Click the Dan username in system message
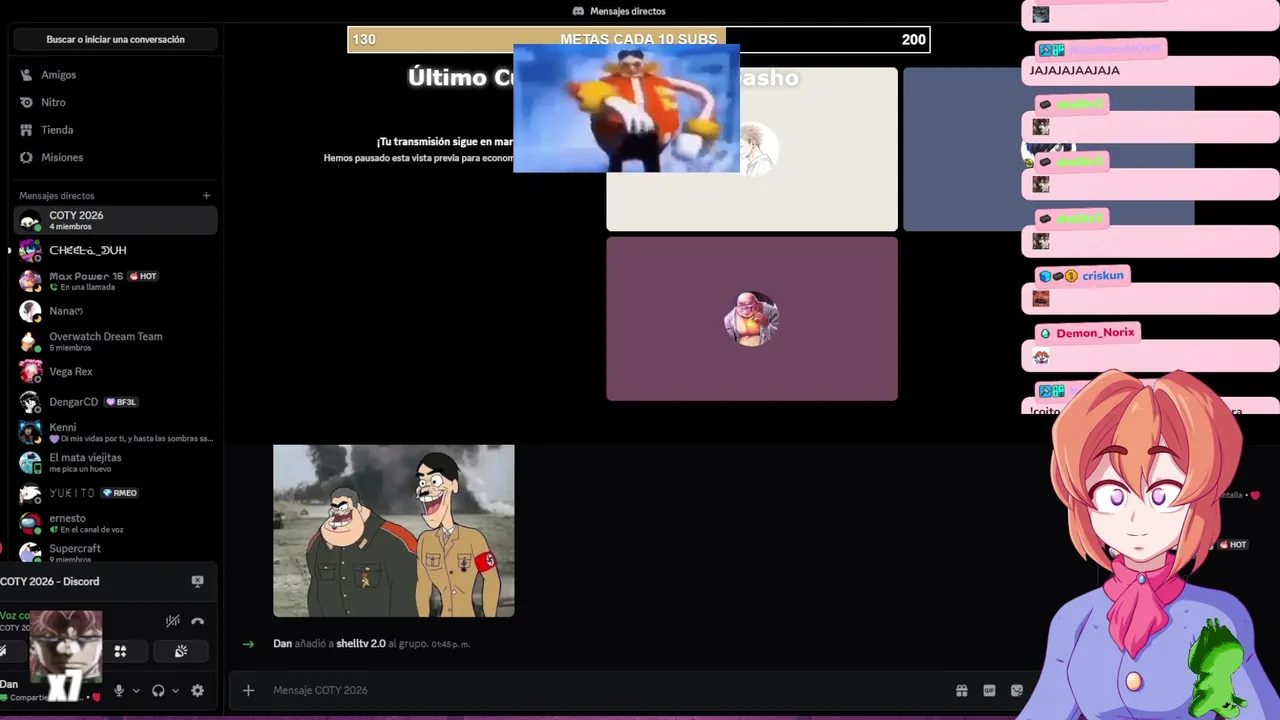Viewport: 1280px width, 720px height. point(282,644)
